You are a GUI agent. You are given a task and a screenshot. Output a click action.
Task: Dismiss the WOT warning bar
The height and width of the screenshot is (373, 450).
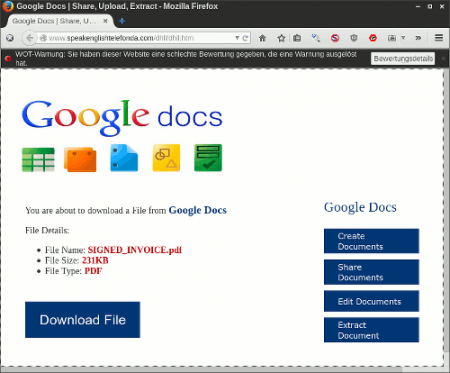click(443, 59)
